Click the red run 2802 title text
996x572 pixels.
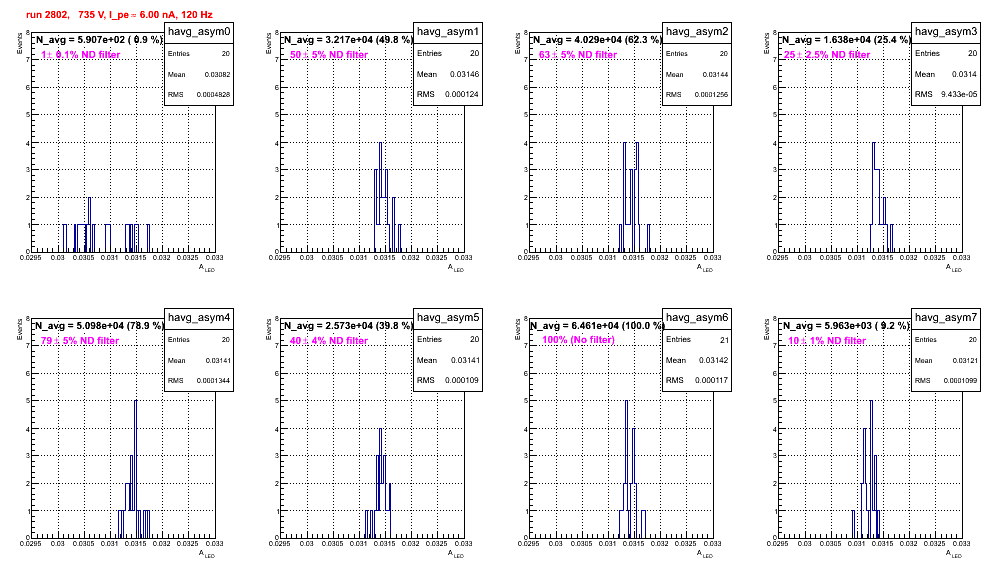tap(119, 14)
